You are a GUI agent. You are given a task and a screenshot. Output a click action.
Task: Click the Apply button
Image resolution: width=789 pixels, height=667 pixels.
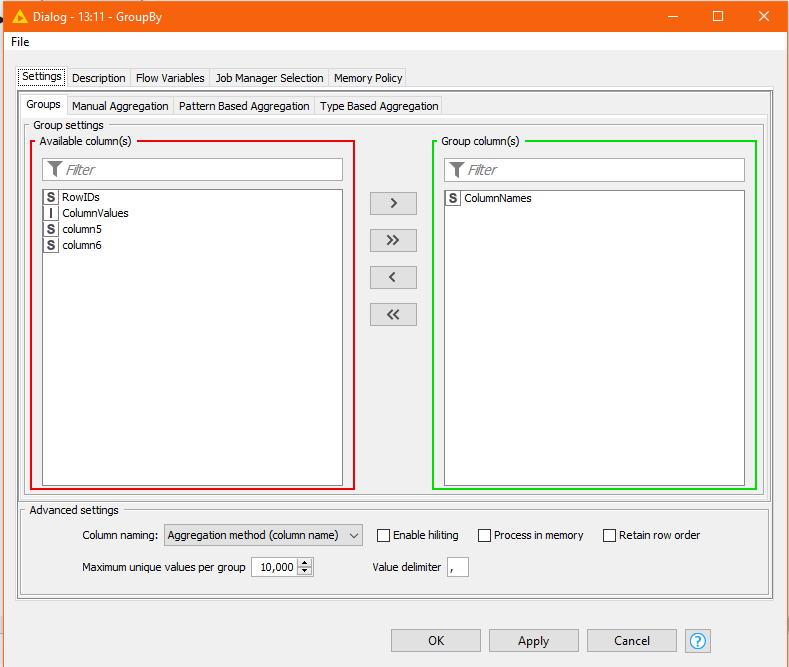click(533, 641)
